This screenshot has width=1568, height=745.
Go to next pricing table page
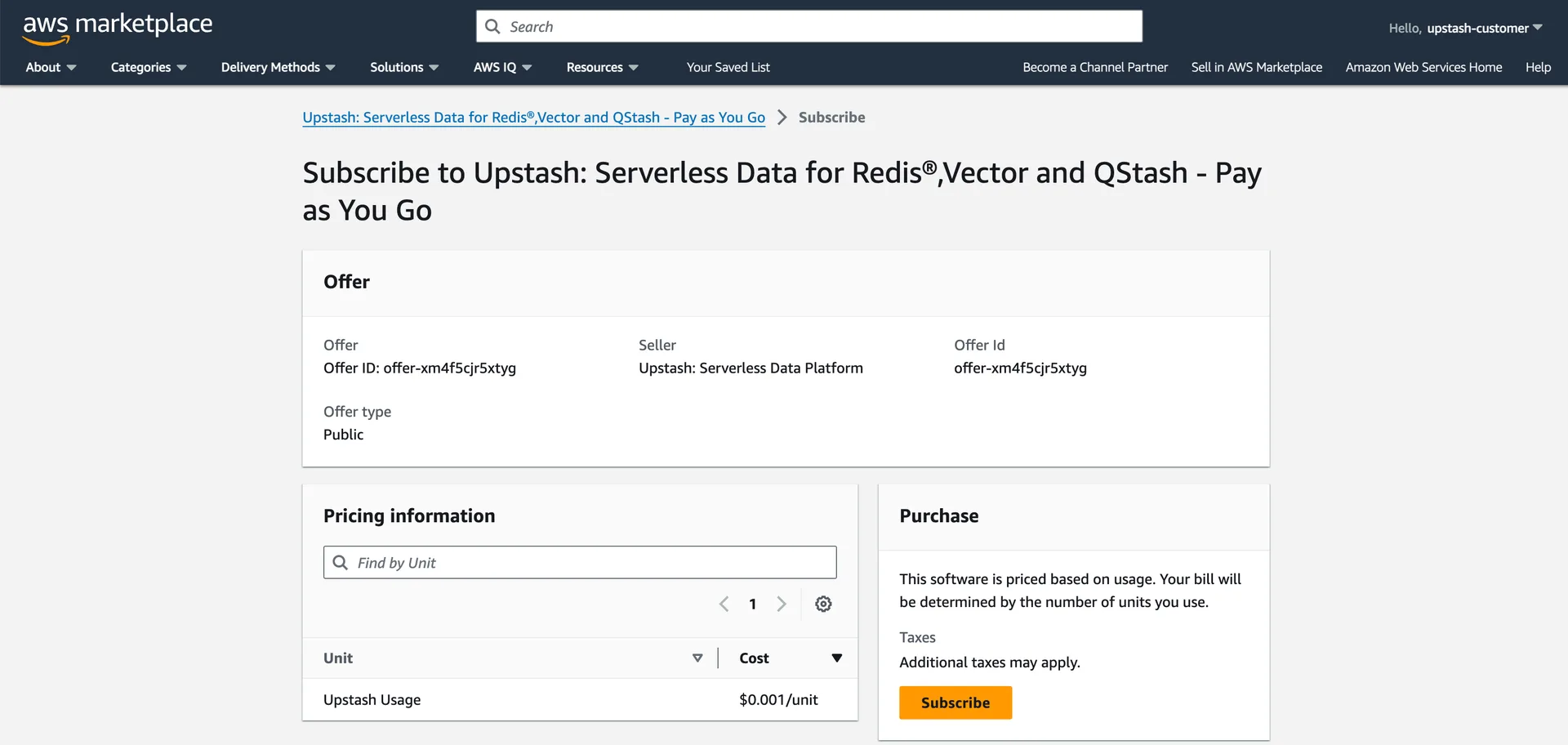click(782, 604)
